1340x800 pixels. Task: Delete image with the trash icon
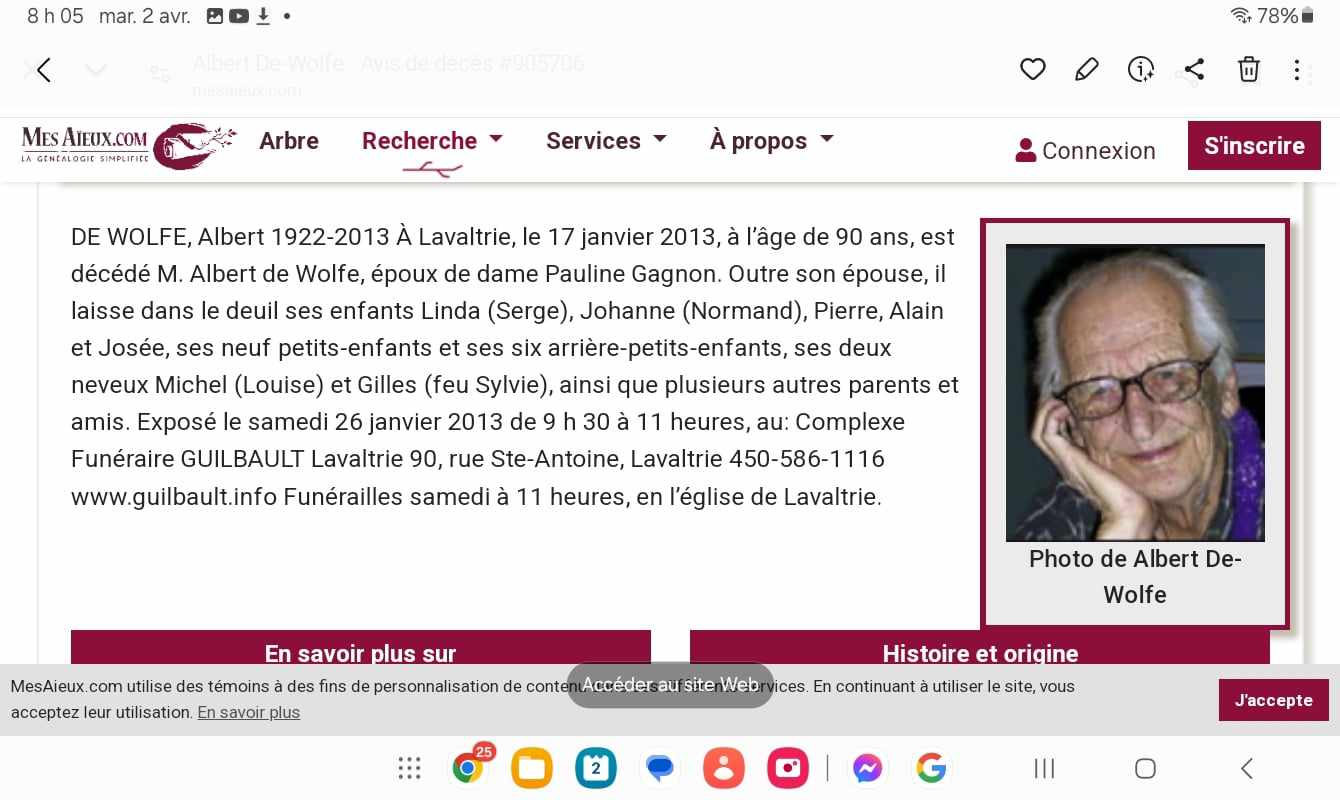pyautogui.click(x=1249, y=69)
